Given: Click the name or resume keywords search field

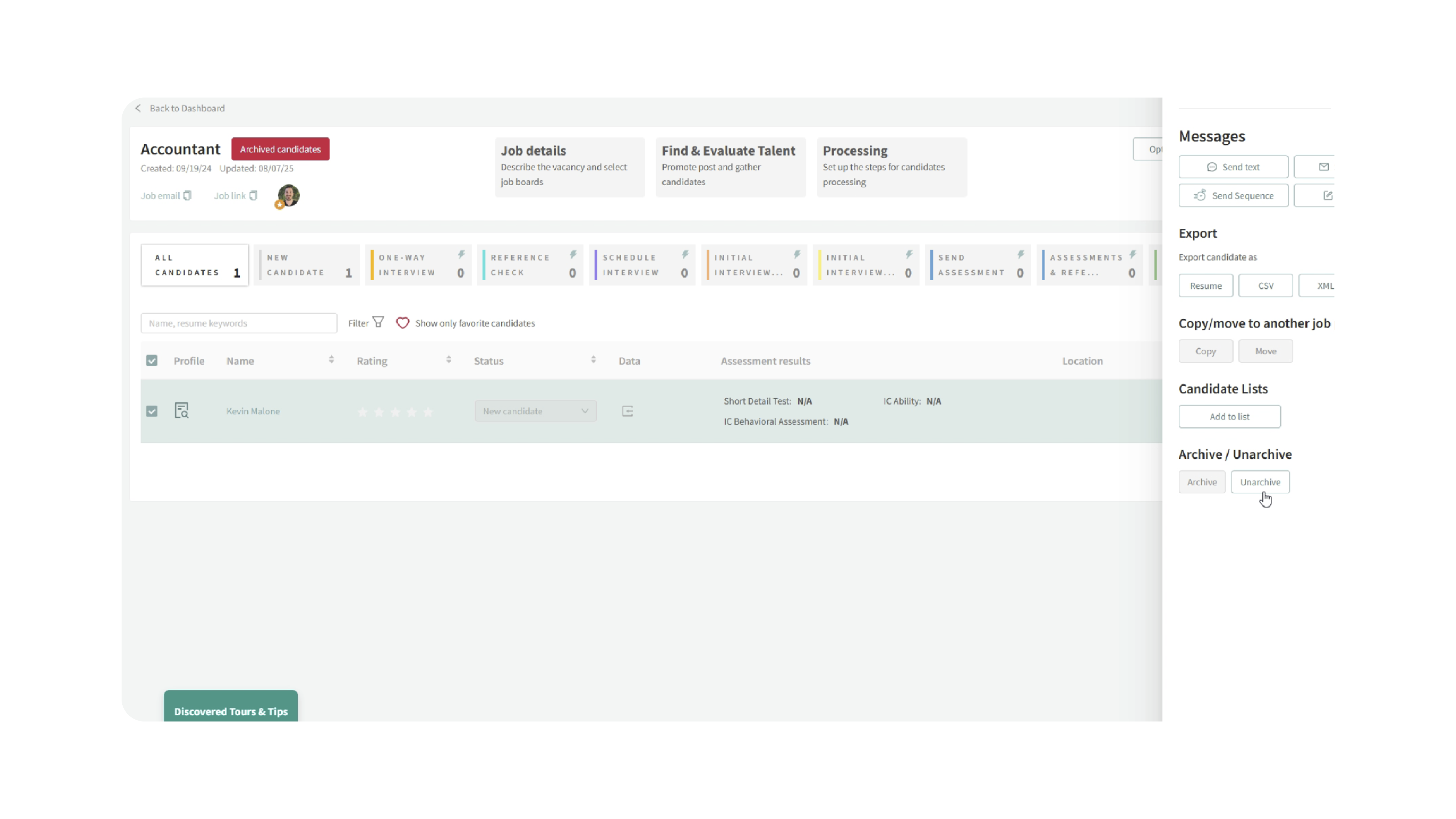Looking at the screenshot, I should (238, 323).
